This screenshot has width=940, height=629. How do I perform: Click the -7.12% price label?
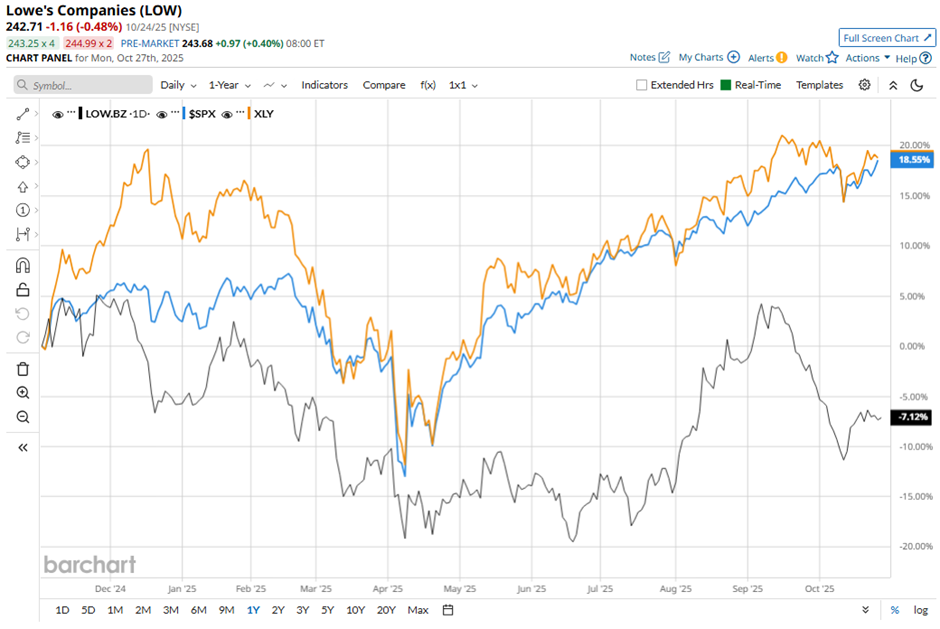click(x=911, y=417)
